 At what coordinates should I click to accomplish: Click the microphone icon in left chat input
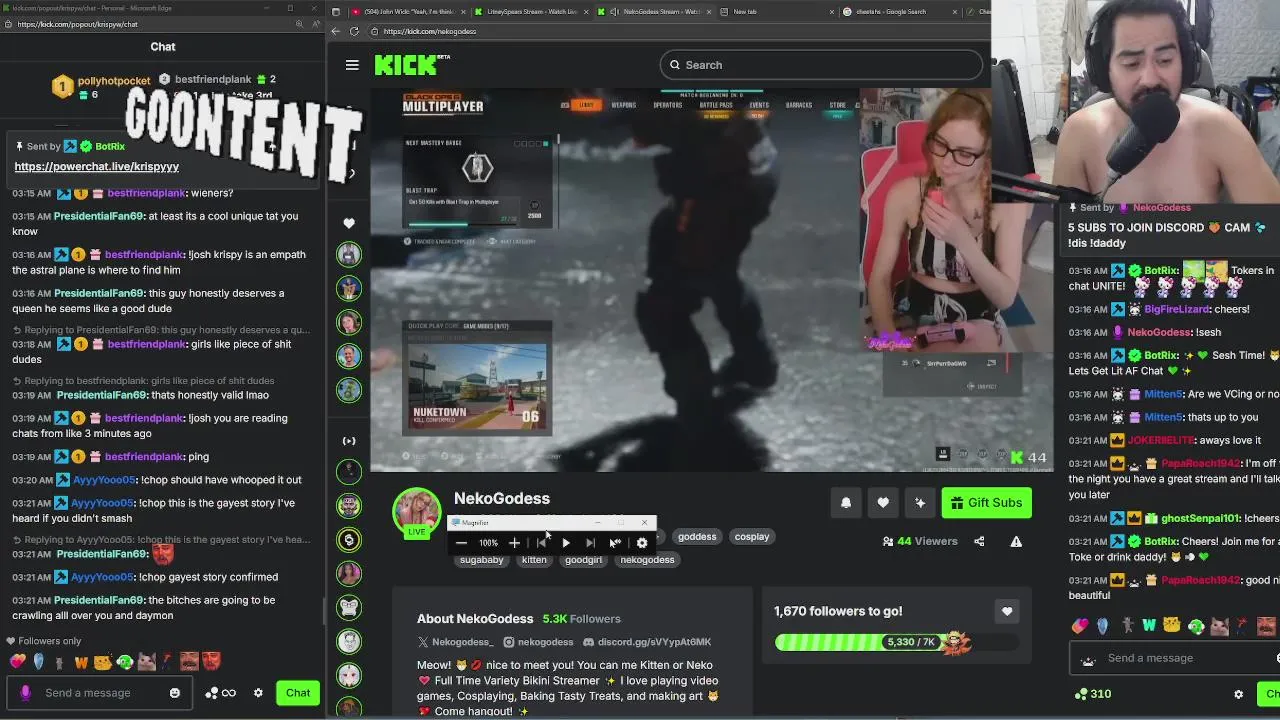point(25,693)
